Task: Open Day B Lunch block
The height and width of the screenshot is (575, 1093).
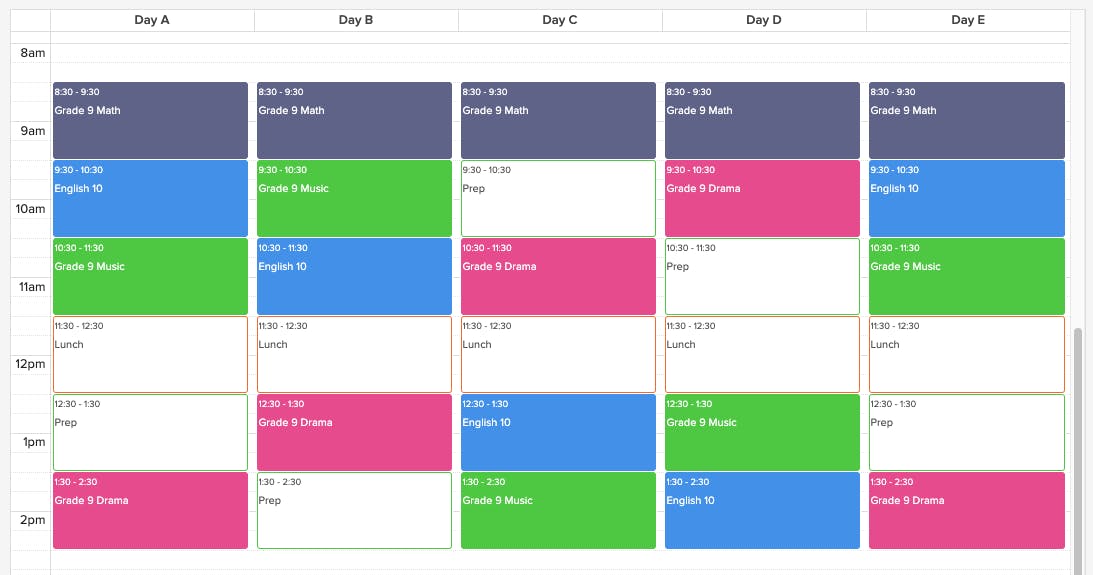Action: 354,355
